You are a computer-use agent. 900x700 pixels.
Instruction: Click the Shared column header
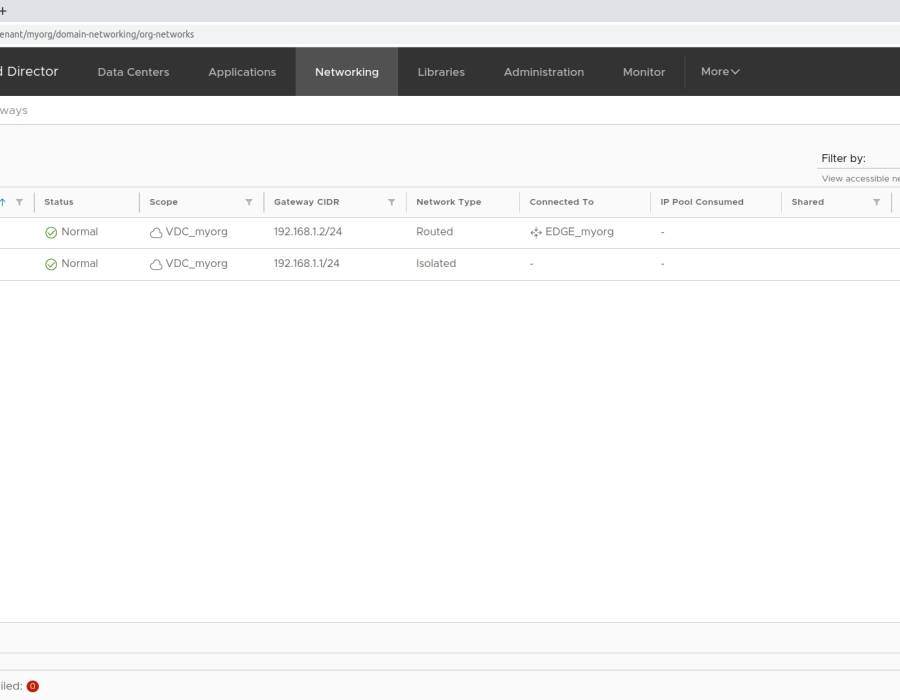(808, 202)
